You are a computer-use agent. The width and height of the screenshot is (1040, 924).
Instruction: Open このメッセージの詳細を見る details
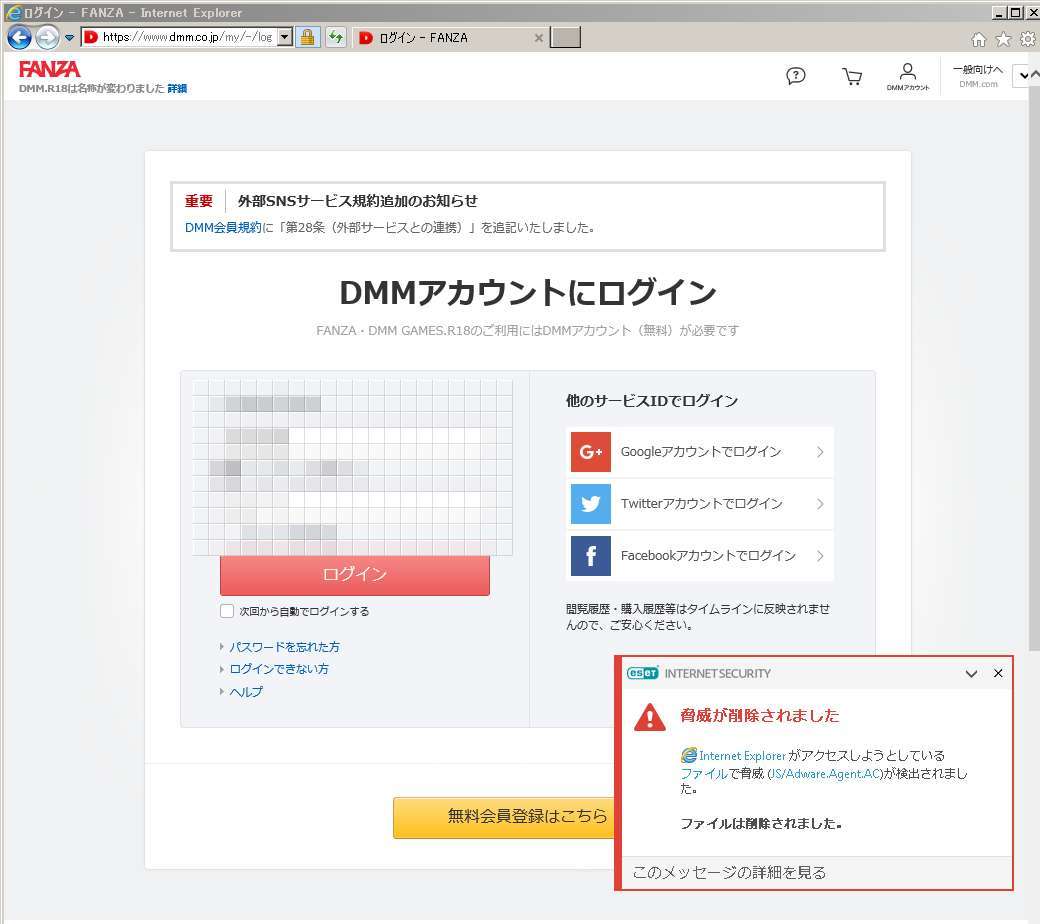(730, 873)
